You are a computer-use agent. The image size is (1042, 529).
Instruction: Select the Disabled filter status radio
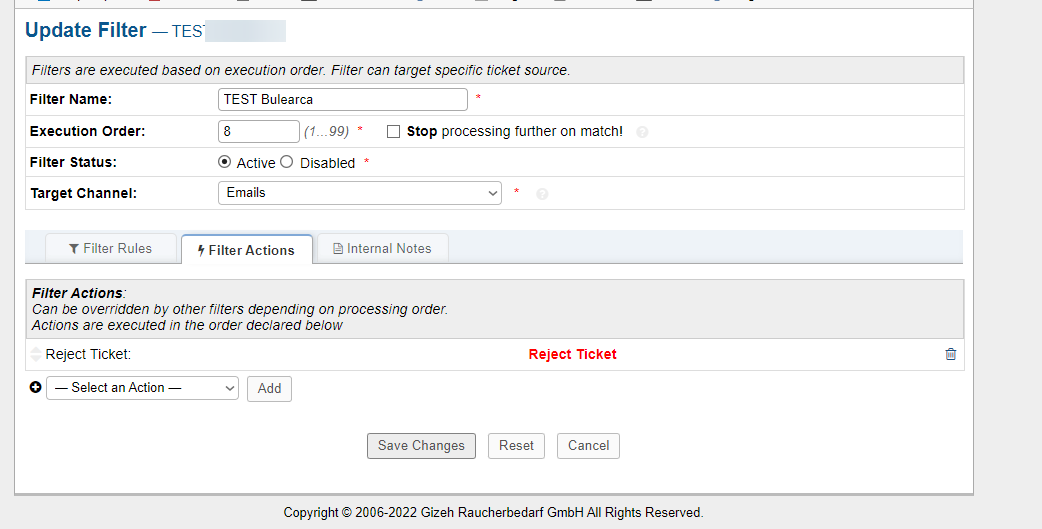286,162
